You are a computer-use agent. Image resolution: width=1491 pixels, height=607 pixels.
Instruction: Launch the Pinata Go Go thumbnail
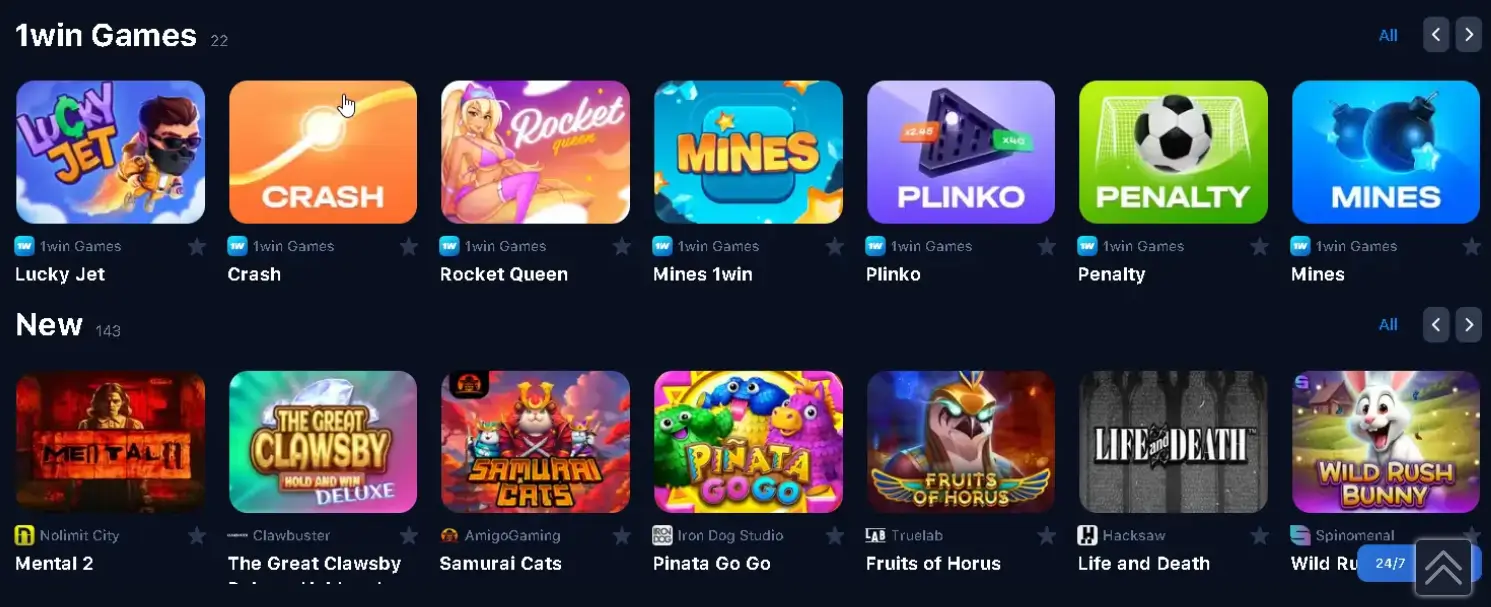coord(748,441)
